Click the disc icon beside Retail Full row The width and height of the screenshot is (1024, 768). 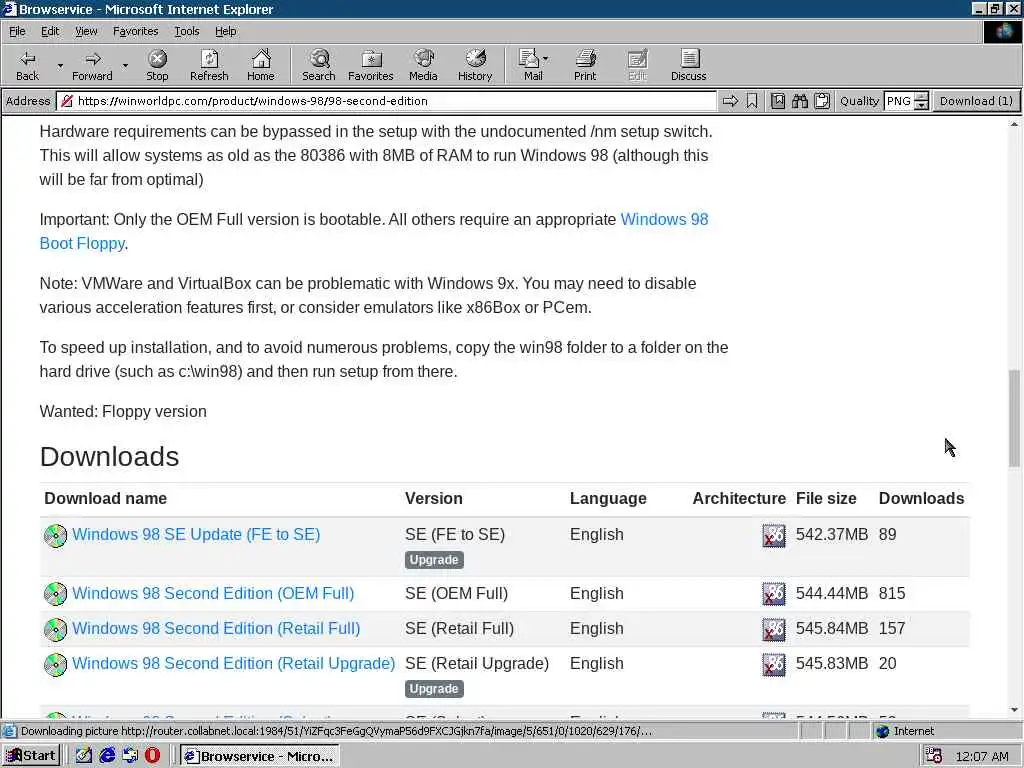pyautogui.click(x=56, y=630)
